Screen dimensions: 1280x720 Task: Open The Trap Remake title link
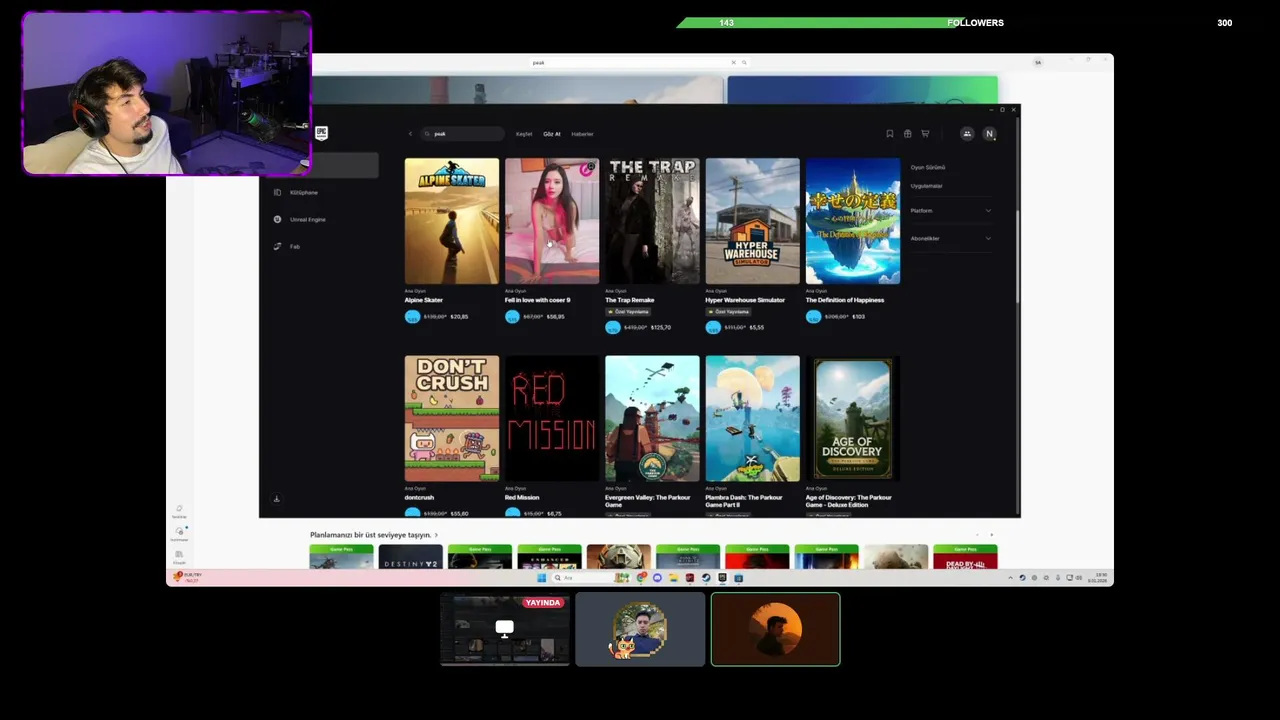point(629,300)
